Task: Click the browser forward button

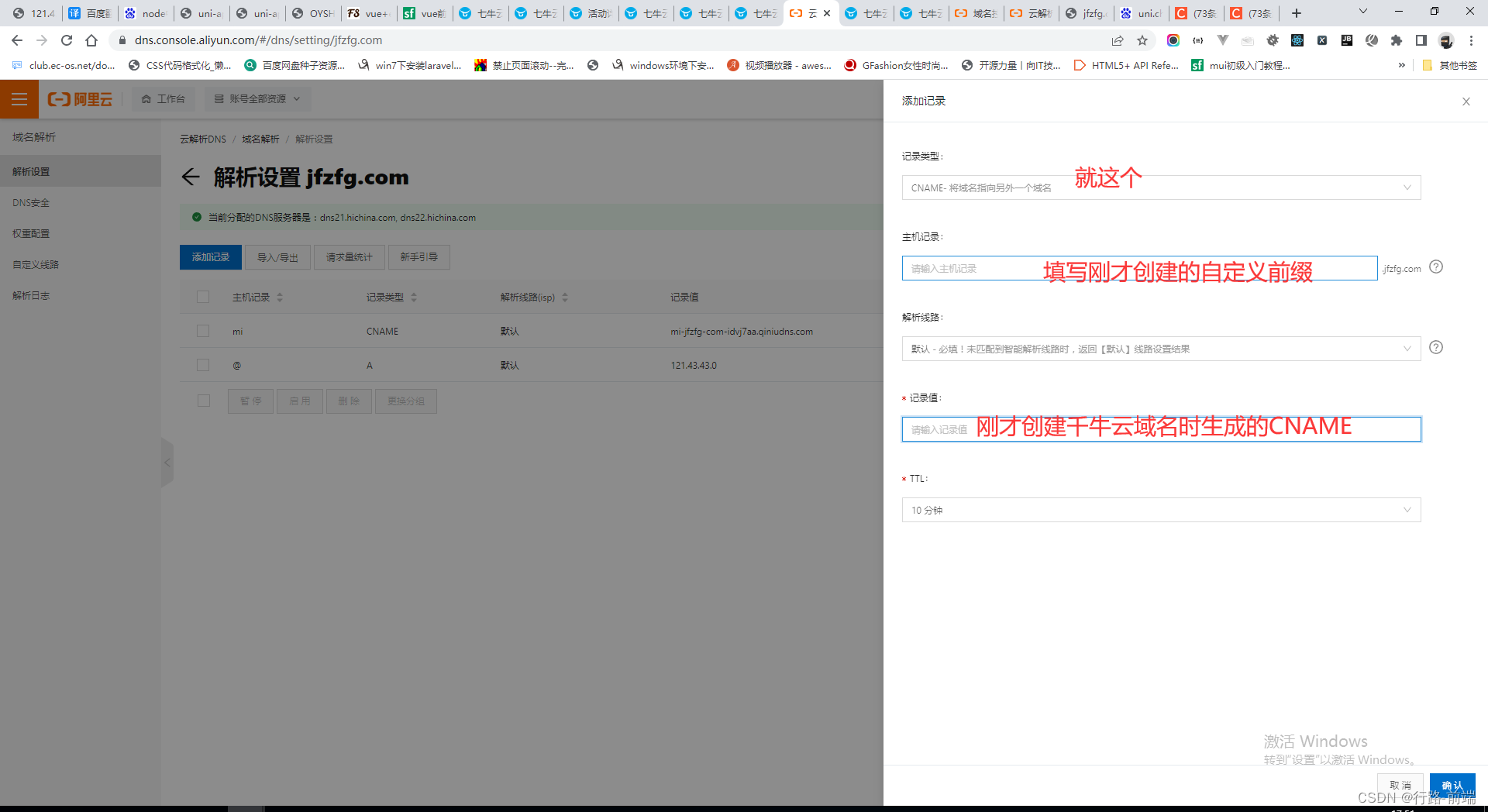Action: (42, 40)
